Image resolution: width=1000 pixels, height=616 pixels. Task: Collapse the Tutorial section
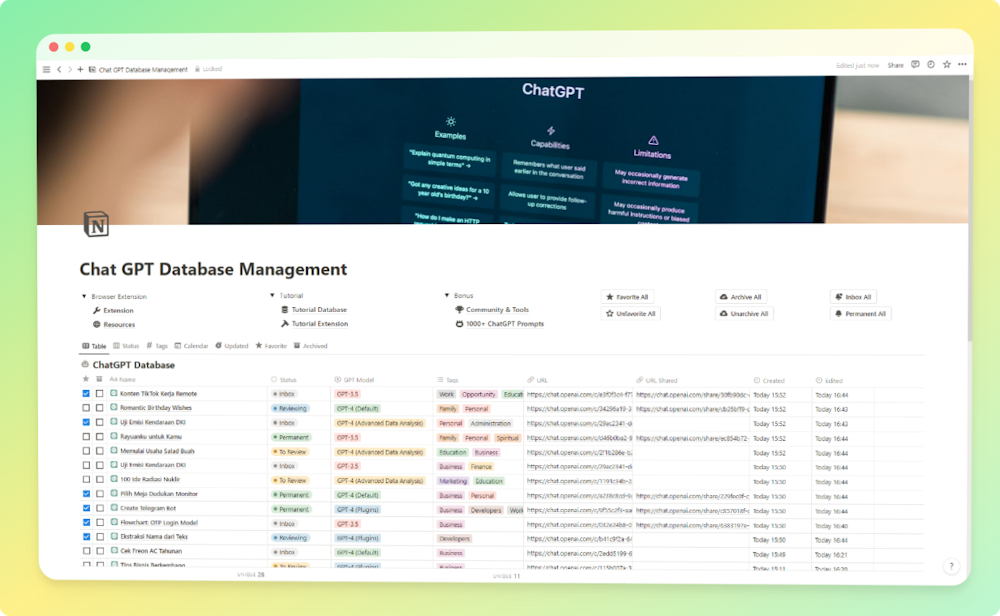(271, 295)
